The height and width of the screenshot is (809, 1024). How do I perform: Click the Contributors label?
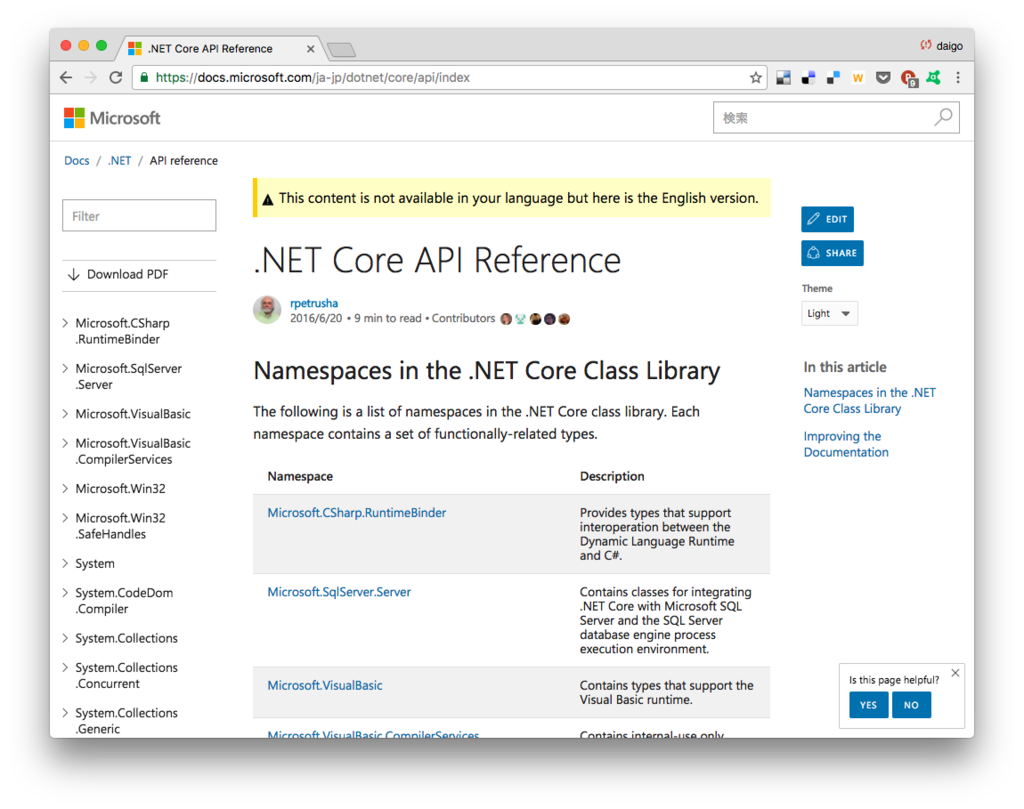pos(463,318)
